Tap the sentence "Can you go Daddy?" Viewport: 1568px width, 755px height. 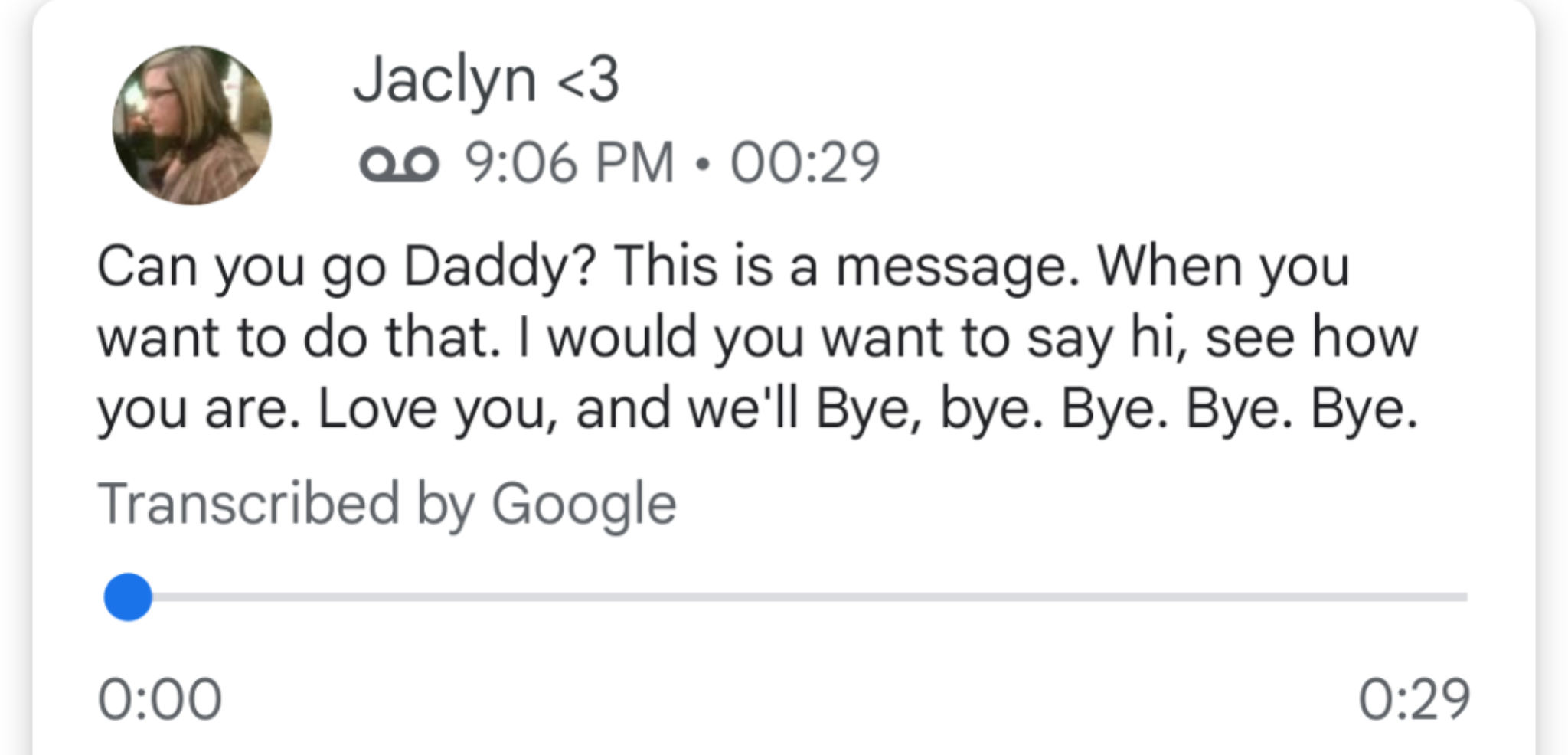click(345, 267)
